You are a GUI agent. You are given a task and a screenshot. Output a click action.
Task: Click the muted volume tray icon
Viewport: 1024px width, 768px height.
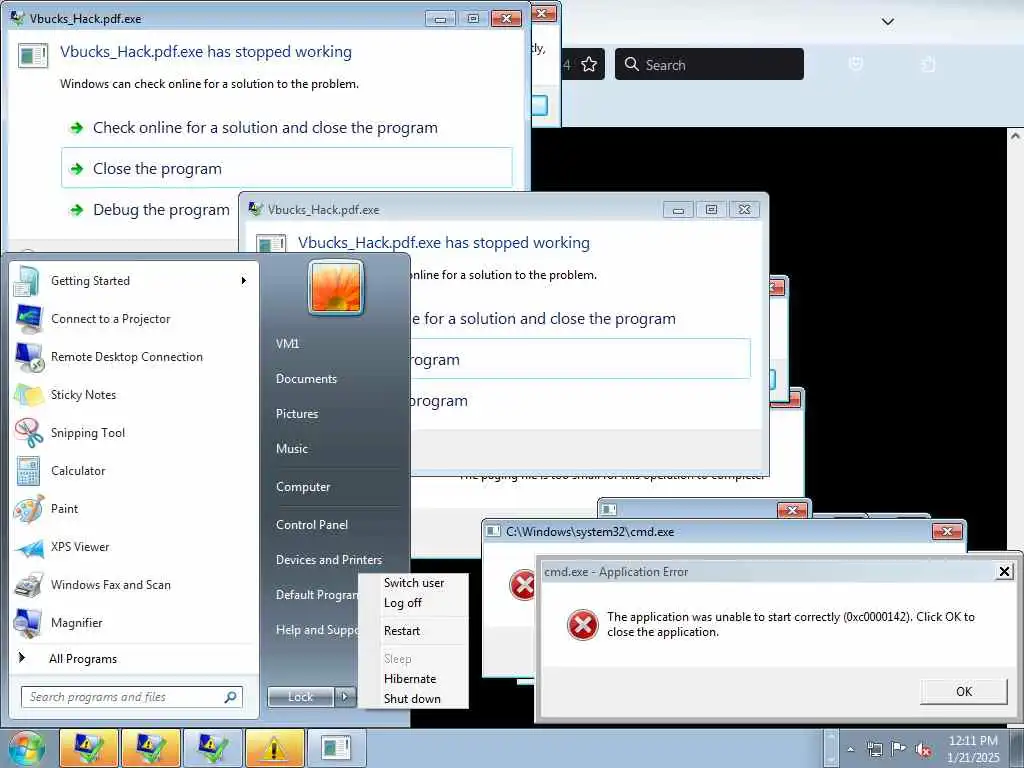[x=923, y=750]
